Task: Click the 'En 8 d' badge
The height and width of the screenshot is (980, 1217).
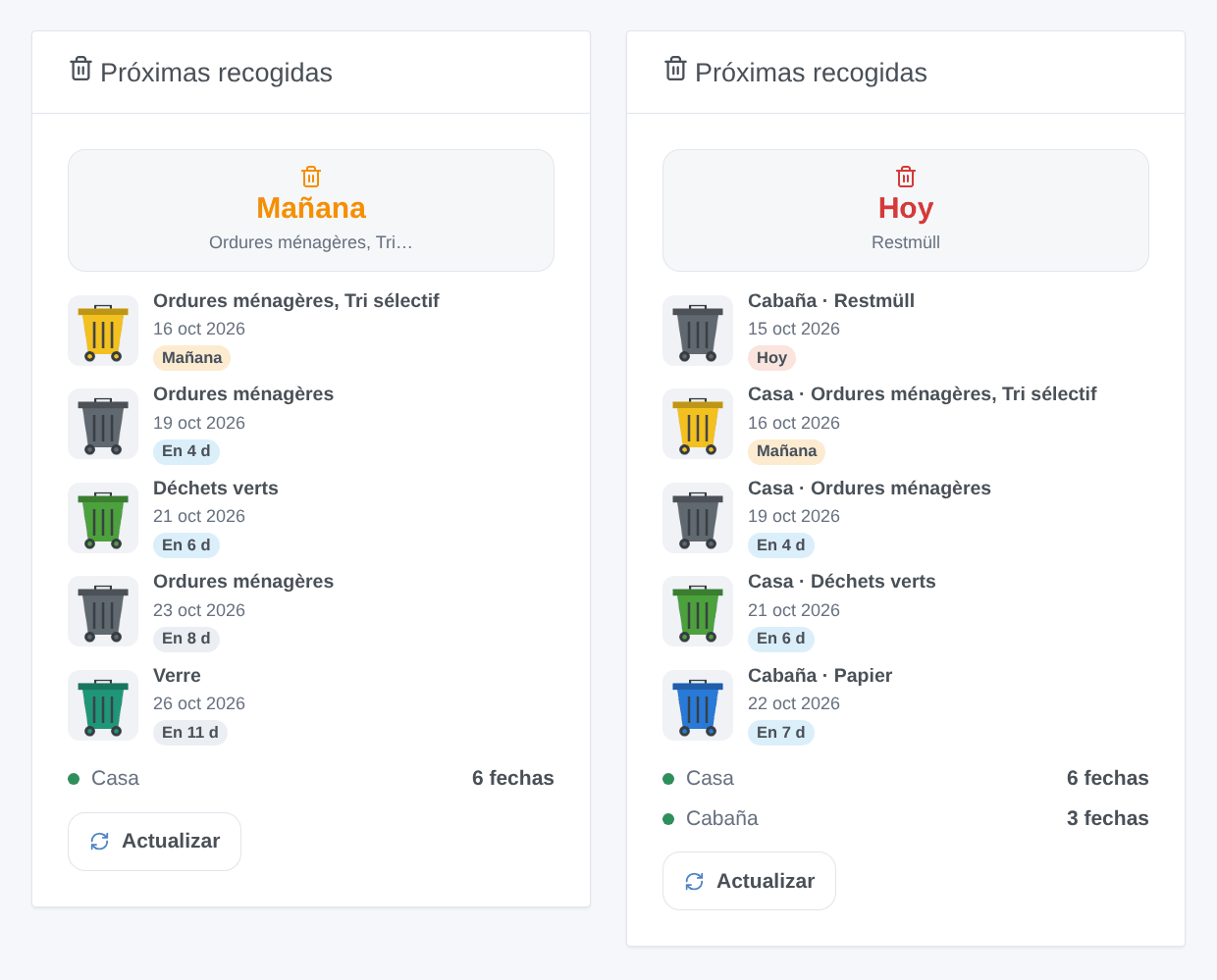Action: tap(186, 639)
